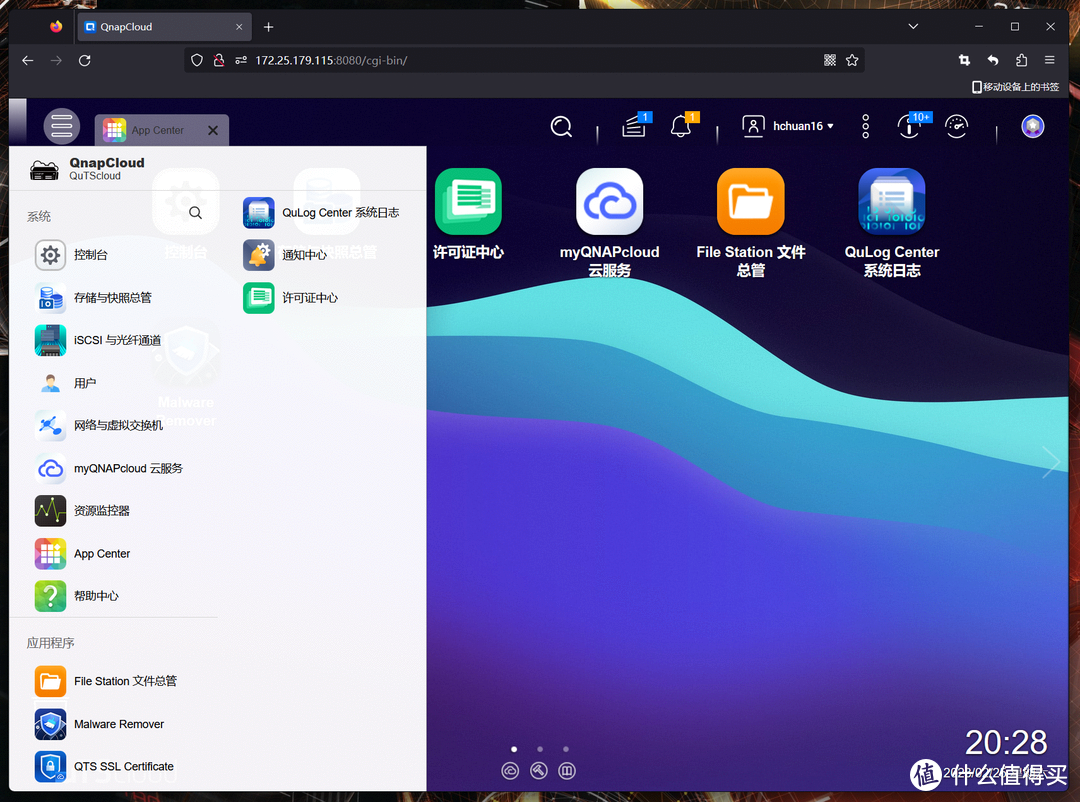Click the round avatar icon in QTS top bar
Screen dimensions: 1080x802
(1032, 126)
